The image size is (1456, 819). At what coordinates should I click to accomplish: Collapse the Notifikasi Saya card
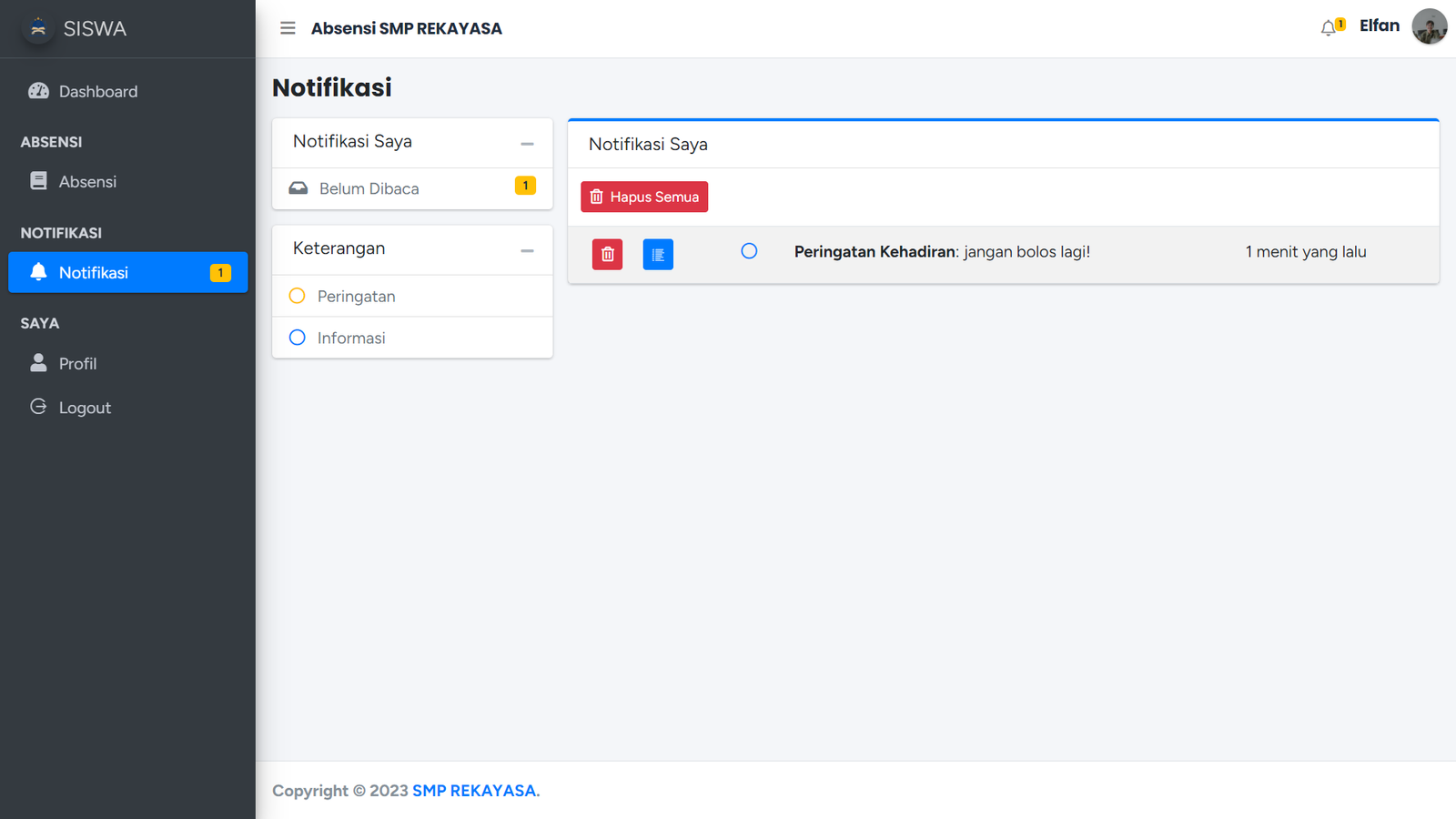pos(527,144)
